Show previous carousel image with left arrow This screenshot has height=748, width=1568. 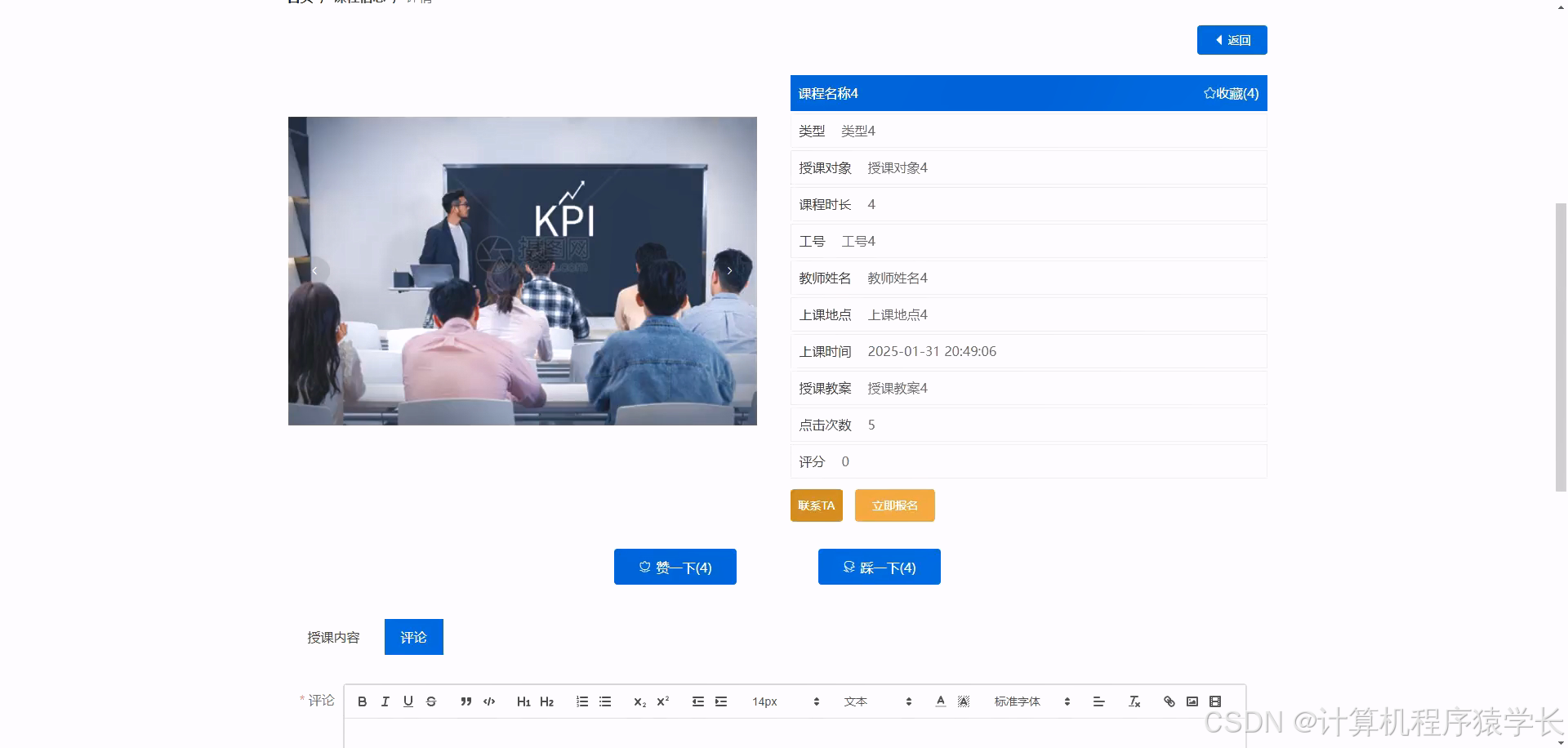314,270
